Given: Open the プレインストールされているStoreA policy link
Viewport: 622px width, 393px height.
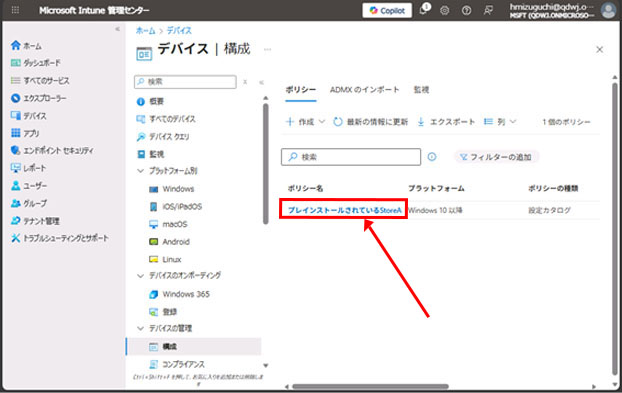Looking at the screenshot, I should (x=345, y=210).
